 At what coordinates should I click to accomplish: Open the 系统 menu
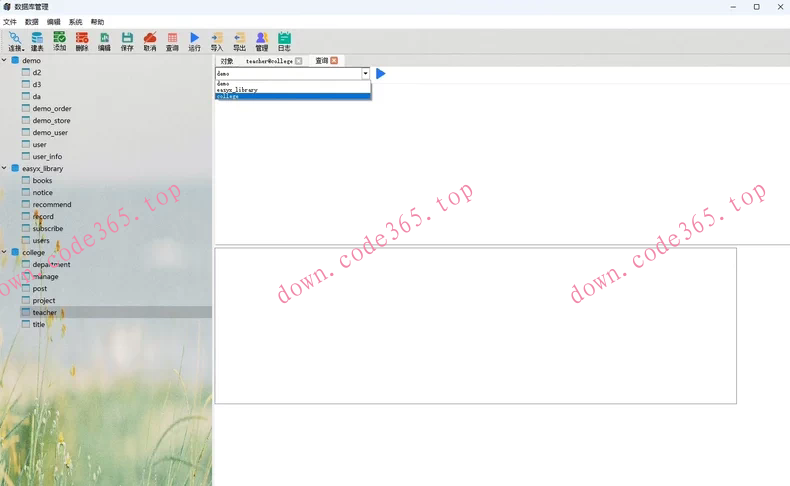76,22
